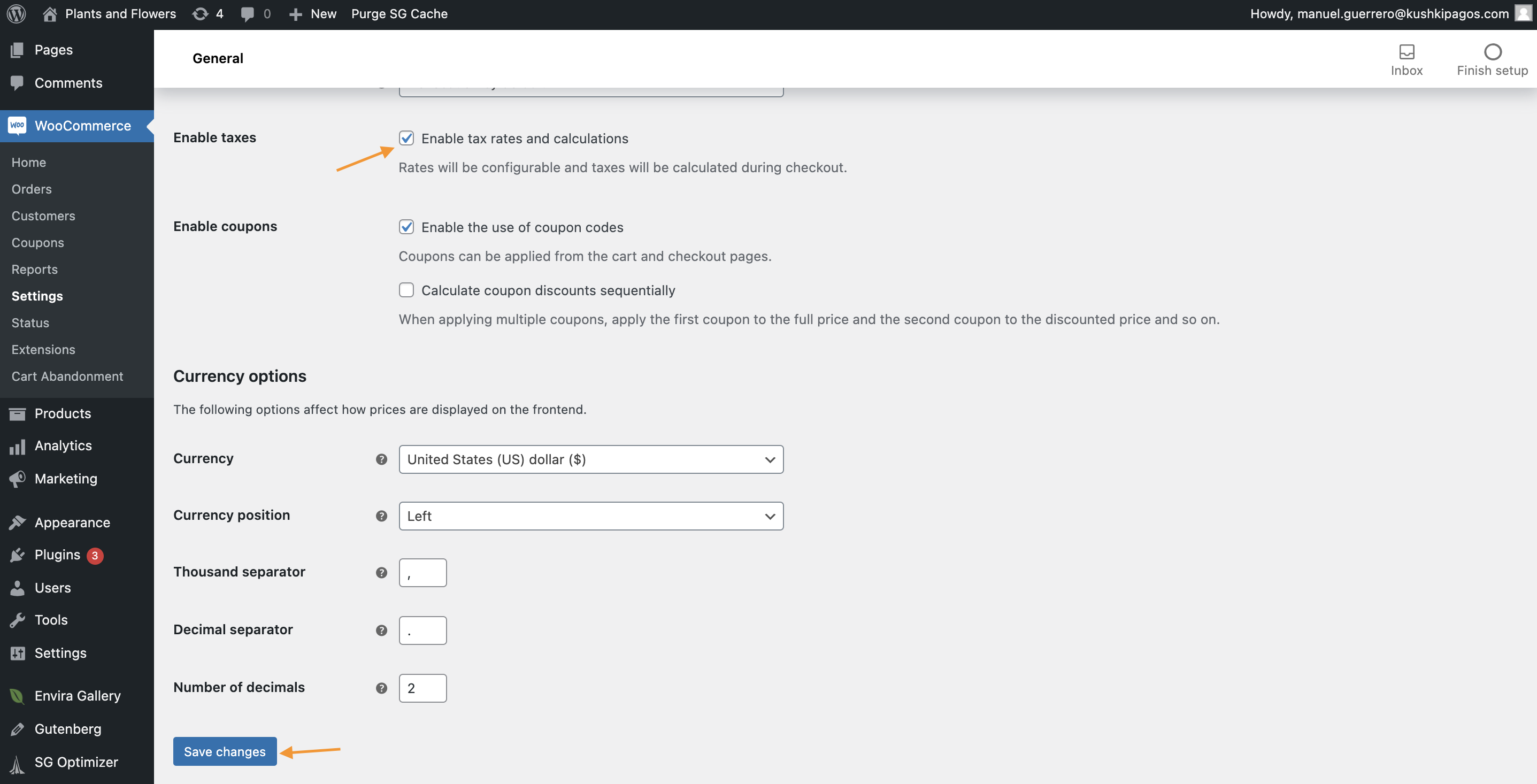Open Plugins menu with puzzle icon
1537x784 pixels.
tap(57, 555)
